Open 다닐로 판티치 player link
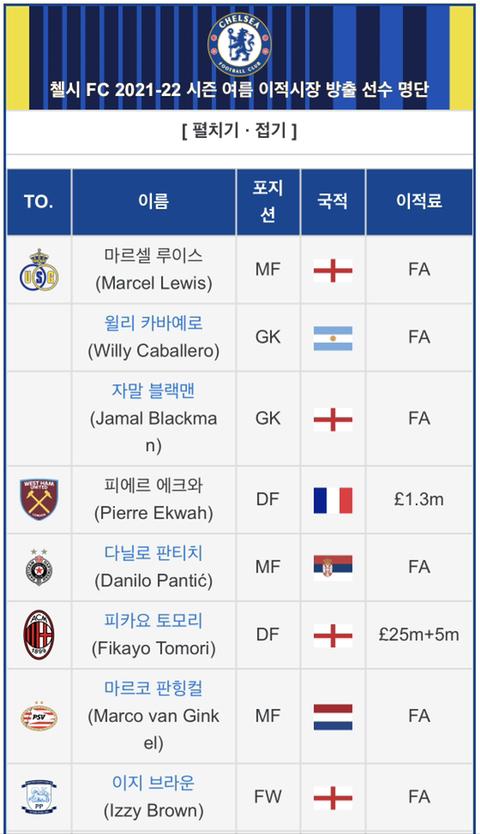 tap(154, 553)
